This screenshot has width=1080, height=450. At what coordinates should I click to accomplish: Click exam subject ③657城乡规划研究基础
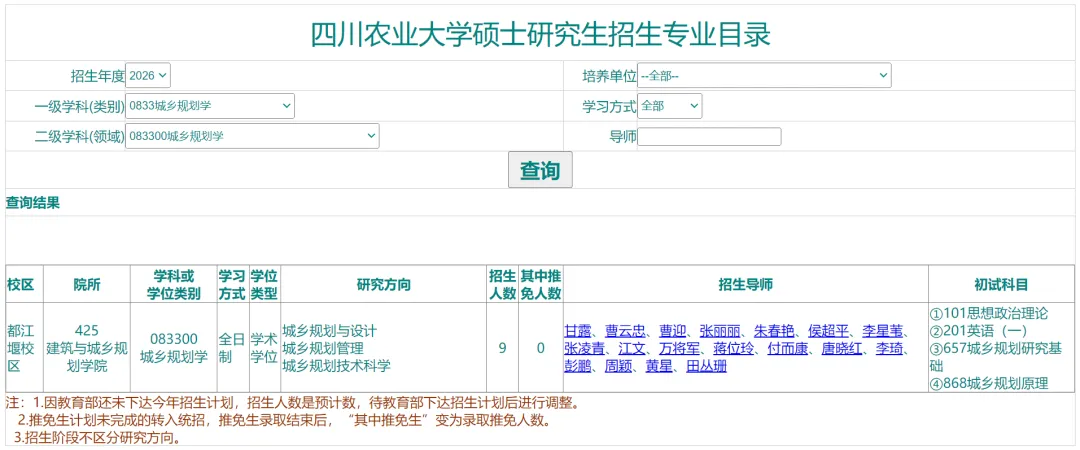click(996, 357)
